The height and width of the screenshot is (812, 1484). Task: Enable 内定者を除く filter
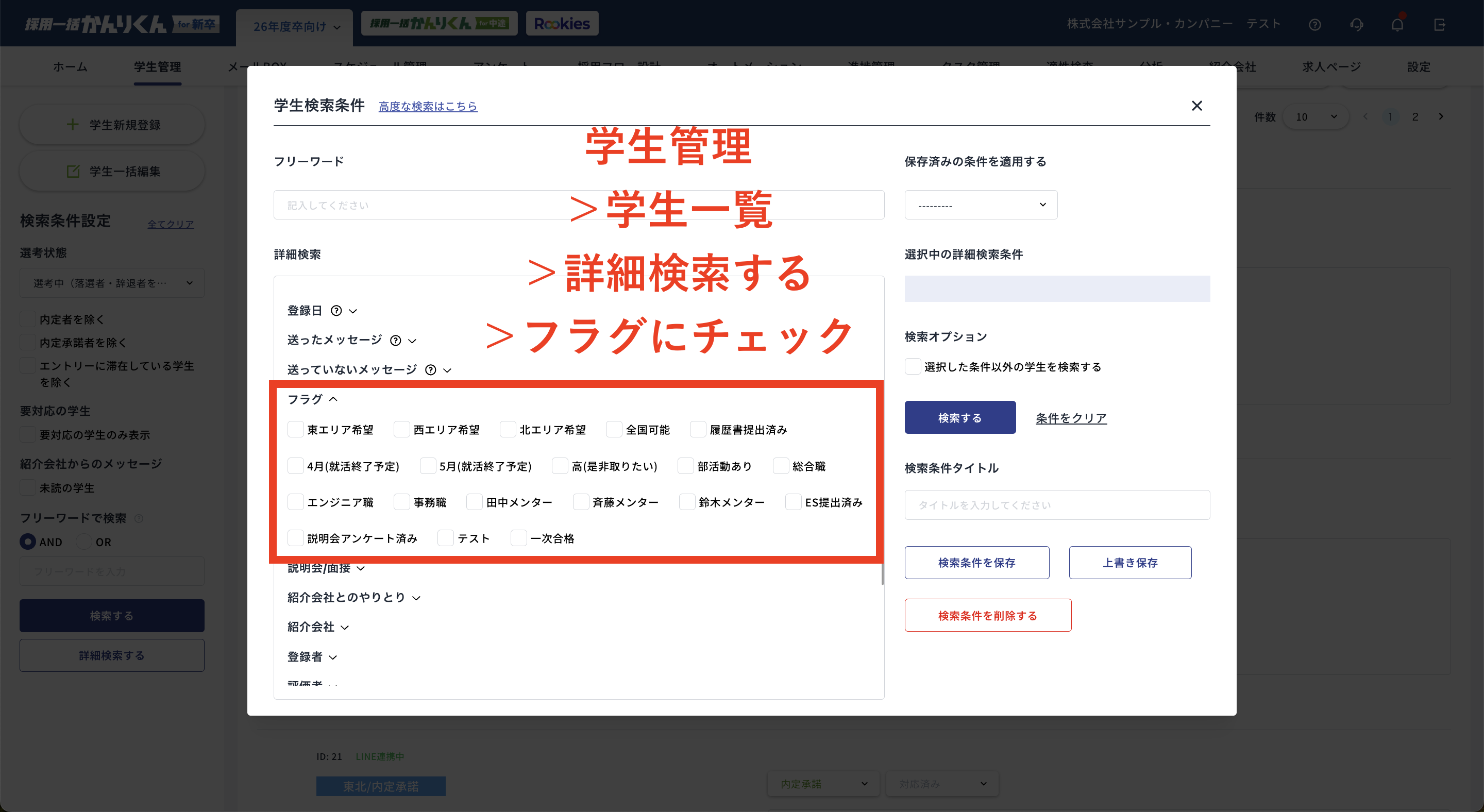[x=27, y=318]
